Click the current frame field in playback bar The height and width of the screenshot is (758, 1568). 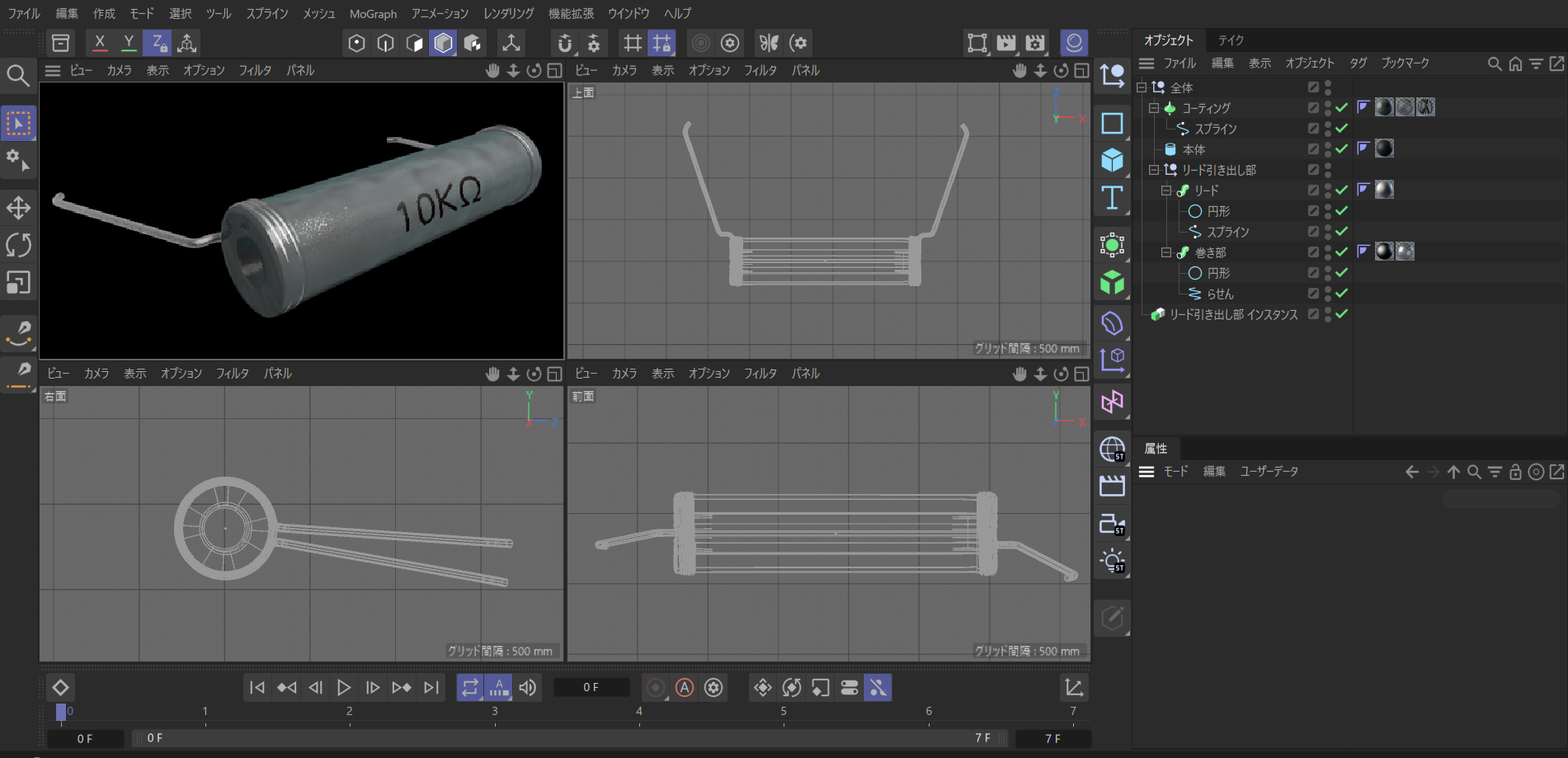coord(591,687)
